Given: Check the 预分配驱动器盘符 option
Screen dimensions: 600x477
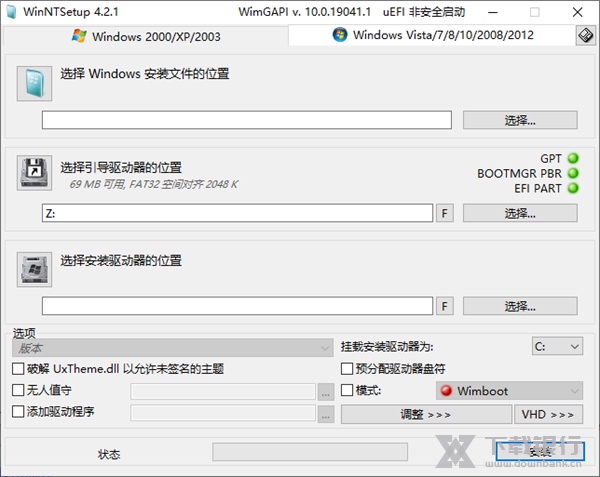Looking at the screenshot, I should tap(348, 369).
